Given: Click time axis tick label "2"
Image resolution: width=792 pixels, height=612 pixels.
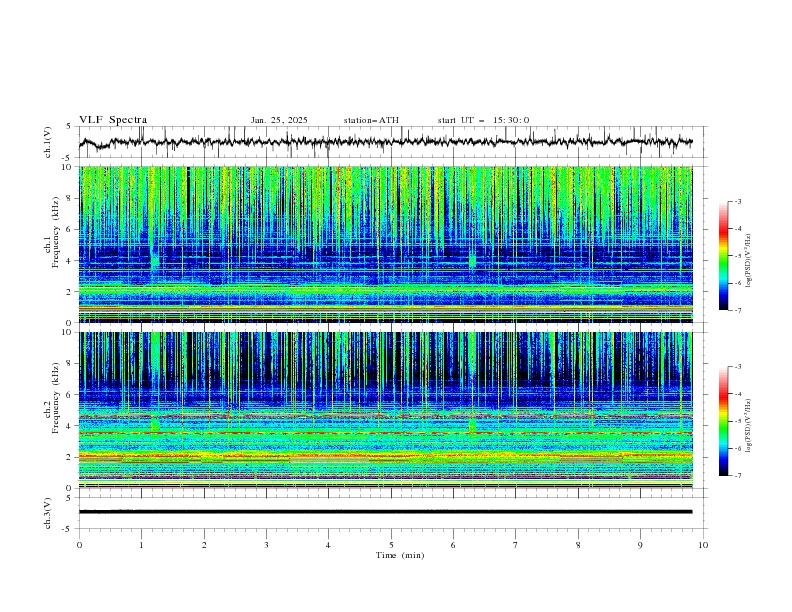Looking at the screenshot, I should click(204, 545).
